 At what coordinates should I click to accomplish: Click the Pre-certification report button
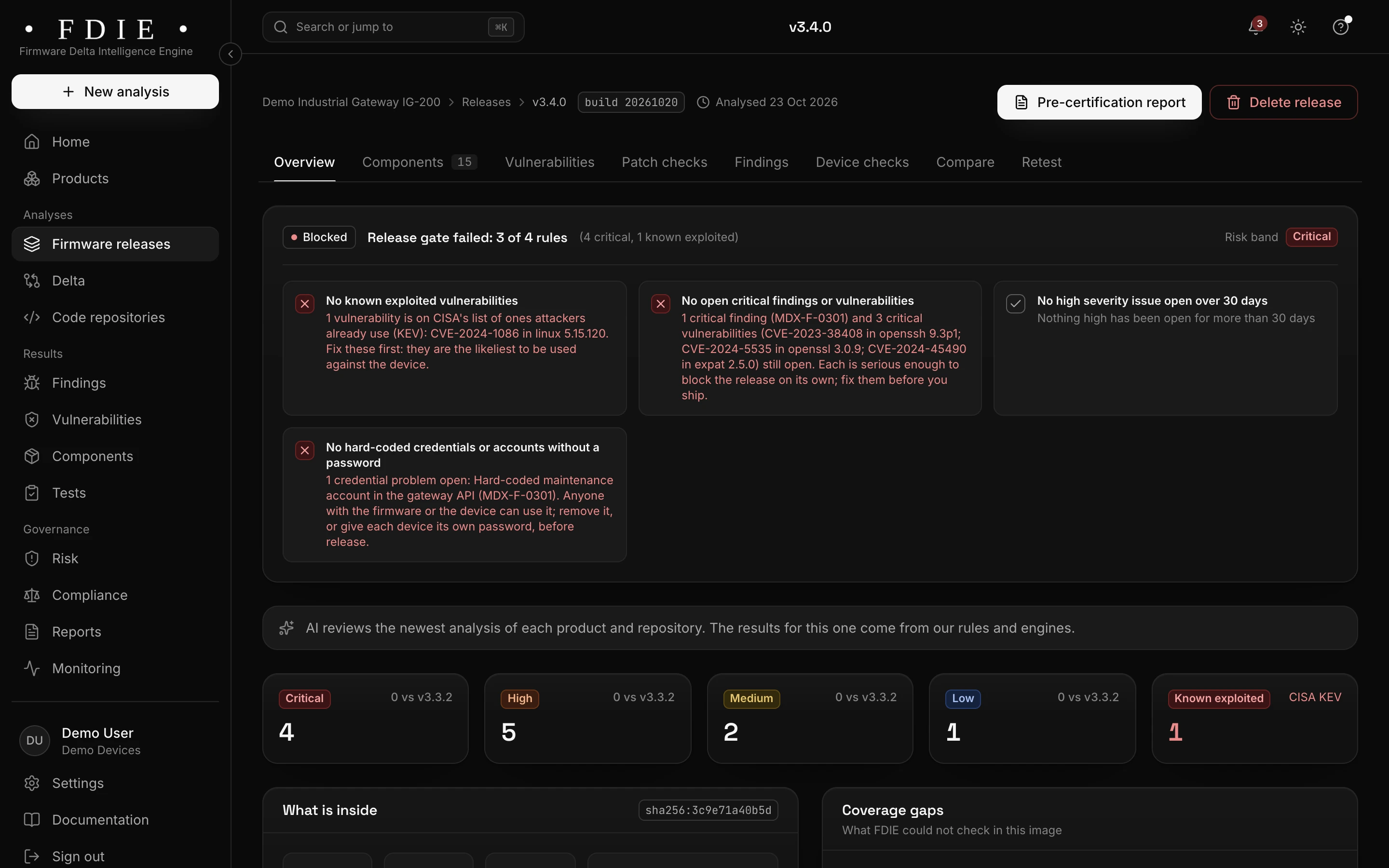click(x=1099, y=102)
